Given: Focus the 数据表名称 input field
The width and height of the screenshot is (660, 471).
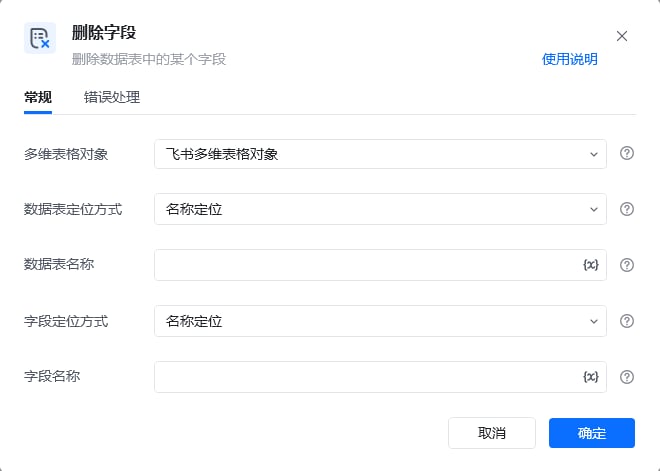Looking at the screenshot, I should [380, 265].
